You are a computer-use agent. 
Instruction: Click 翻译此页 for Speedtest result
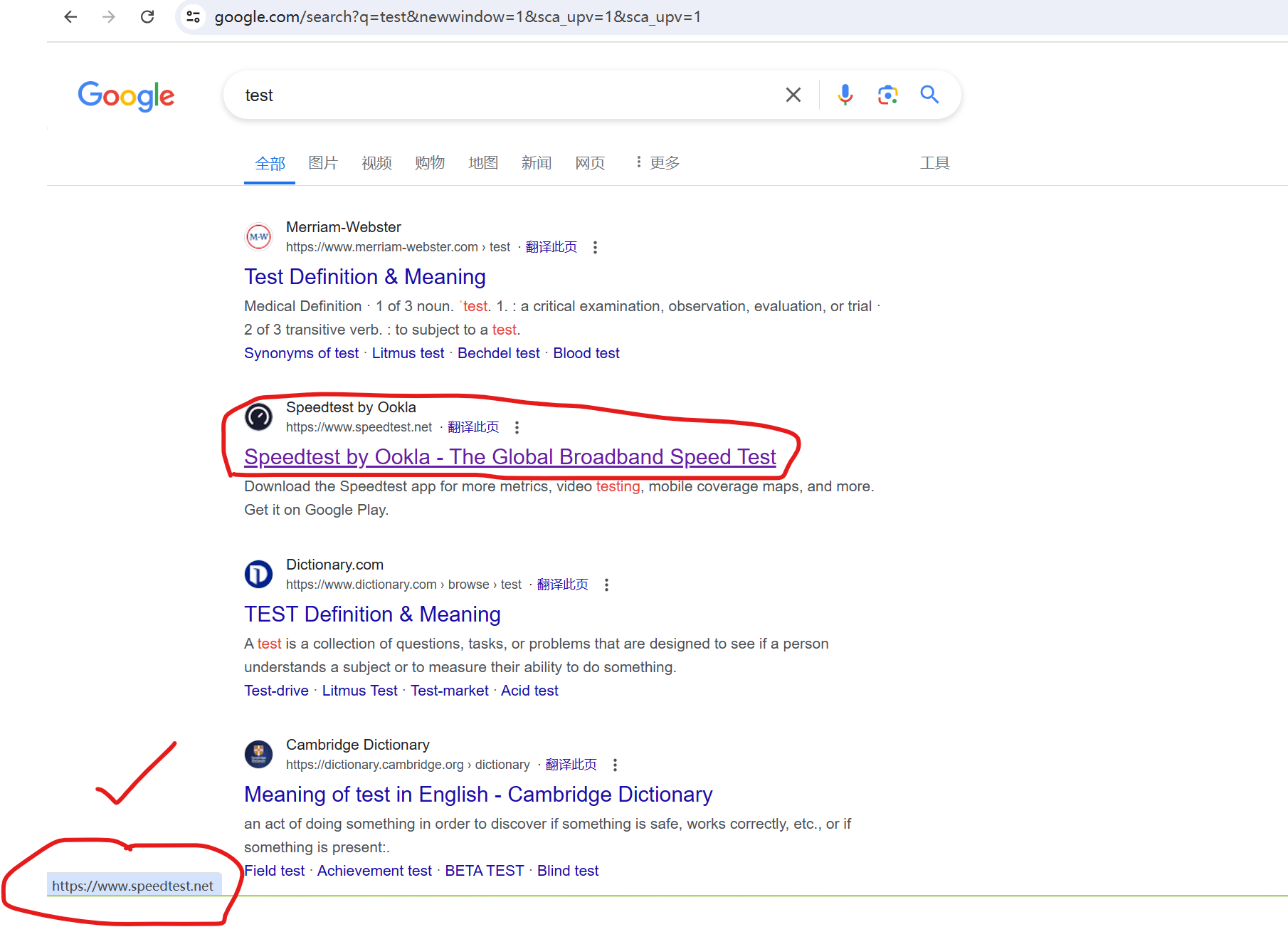point(473,427)
